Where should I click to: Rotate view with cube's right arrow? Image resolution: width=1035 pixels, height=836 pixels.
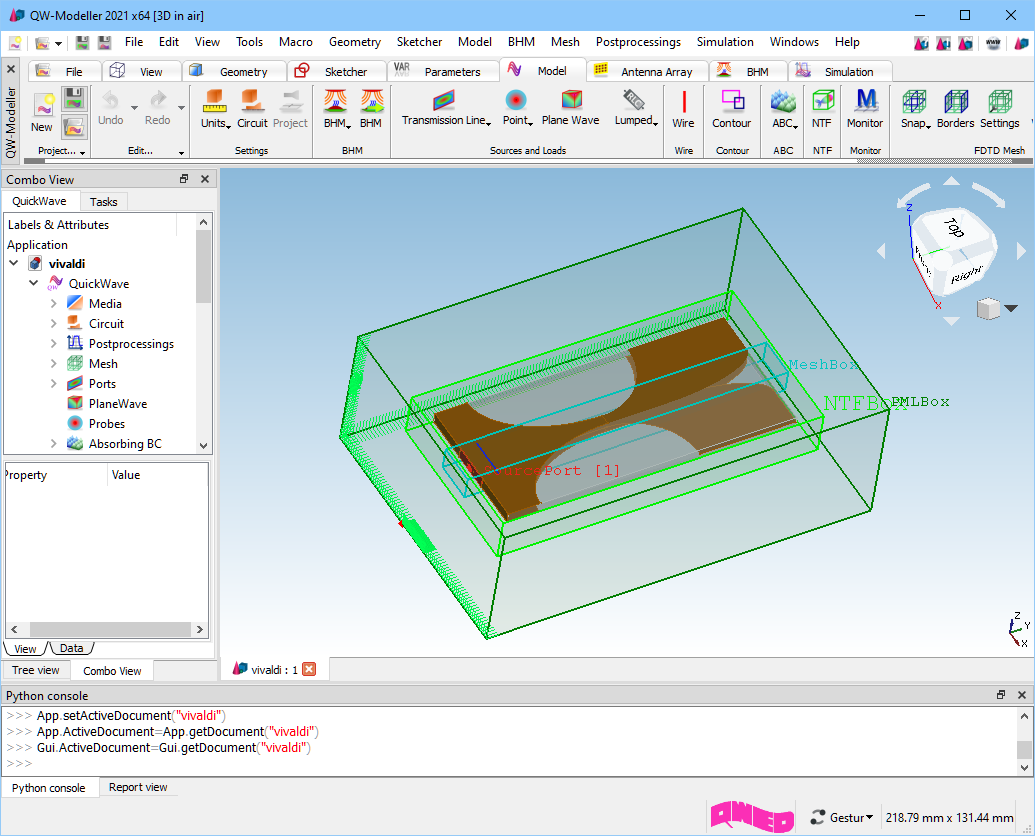[1020, 251]
